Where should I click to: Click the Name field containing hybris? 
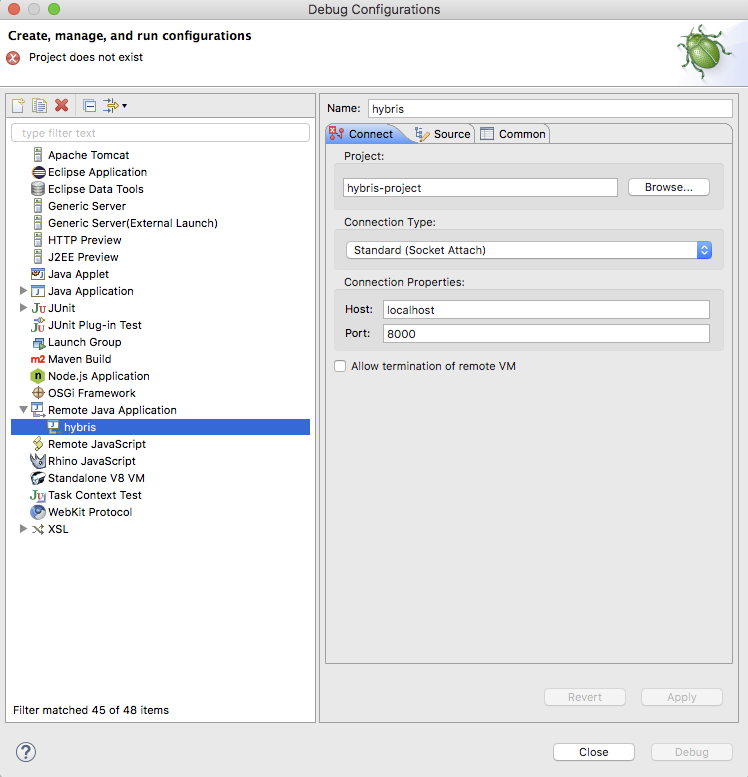click(x=550, y=109)
